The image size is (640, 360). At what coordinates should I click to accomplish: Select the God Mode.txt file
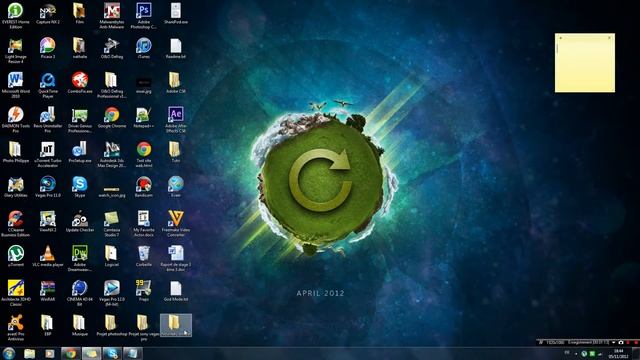coord(176,291)
